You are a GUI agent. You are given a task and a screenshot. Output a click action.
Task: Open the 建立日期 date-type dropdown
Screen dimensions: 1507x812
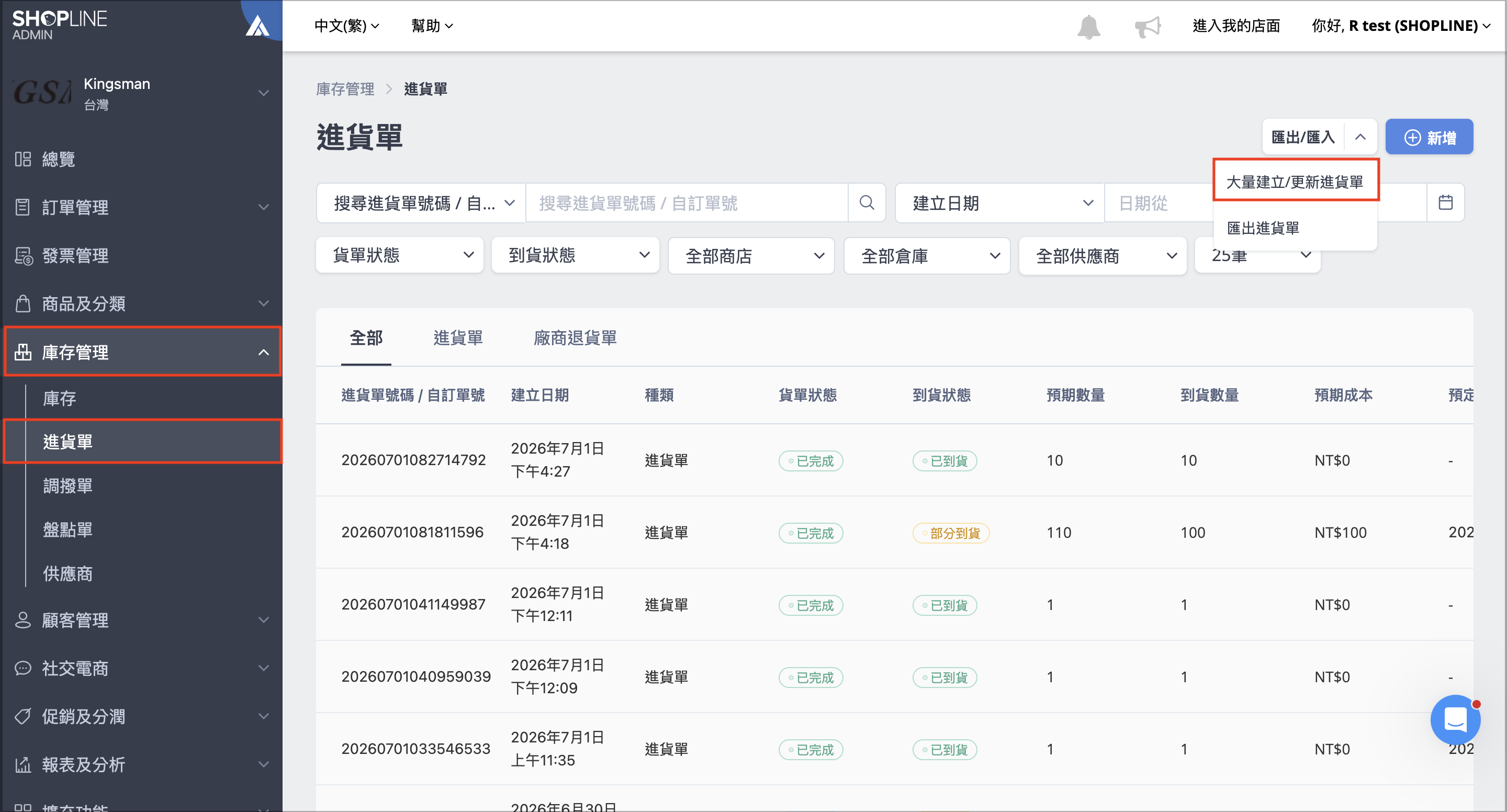1000,203
